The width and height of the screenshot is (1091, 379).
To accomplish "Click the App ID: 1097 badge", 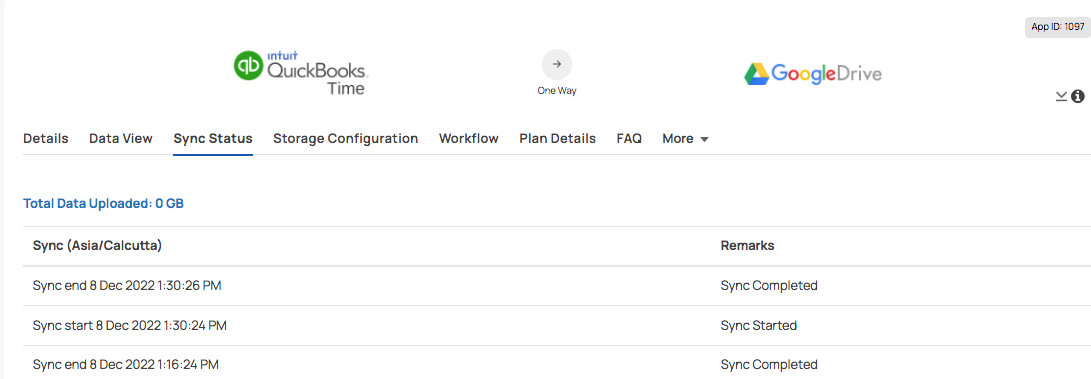I will pos(1058,27).
